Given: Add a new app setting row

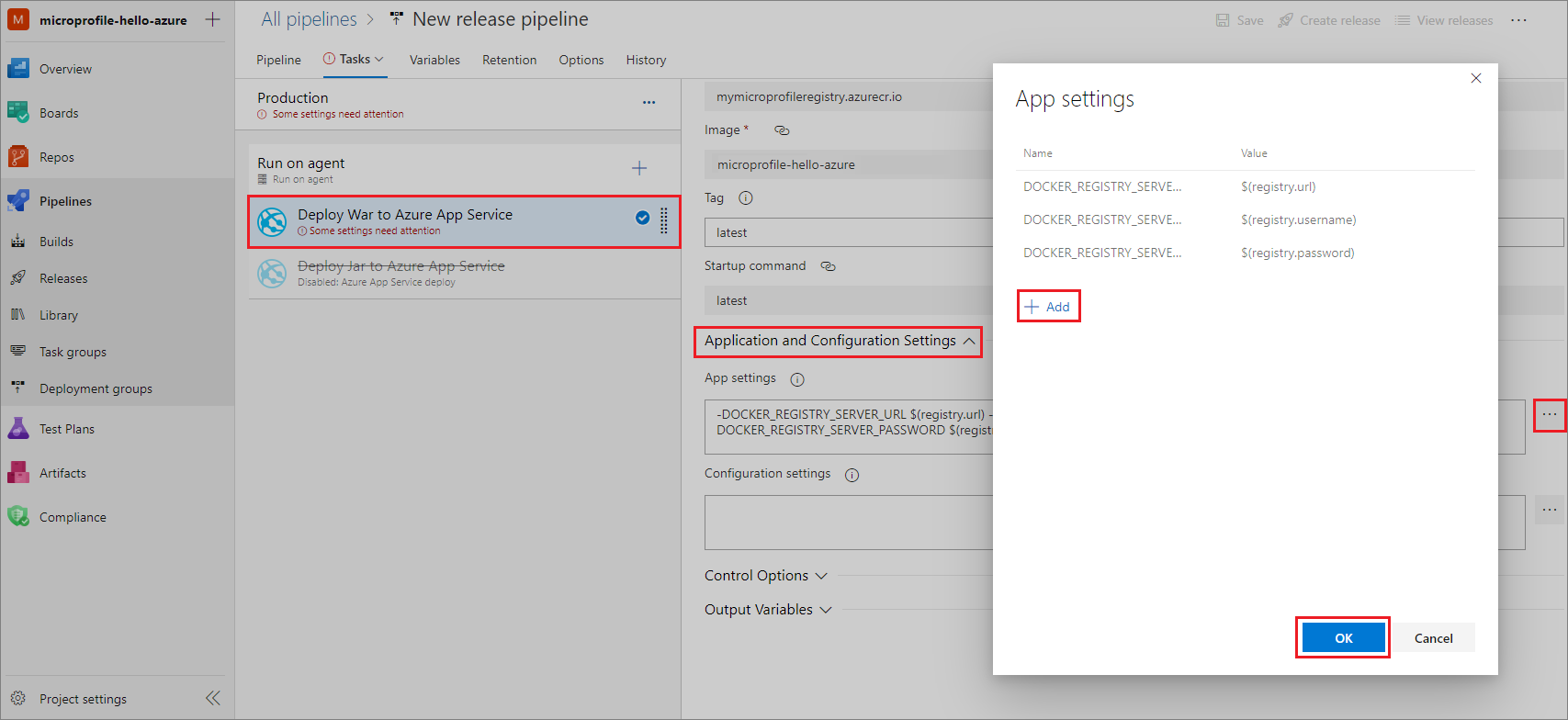Looking at the screenshot, I should 1048,307.
